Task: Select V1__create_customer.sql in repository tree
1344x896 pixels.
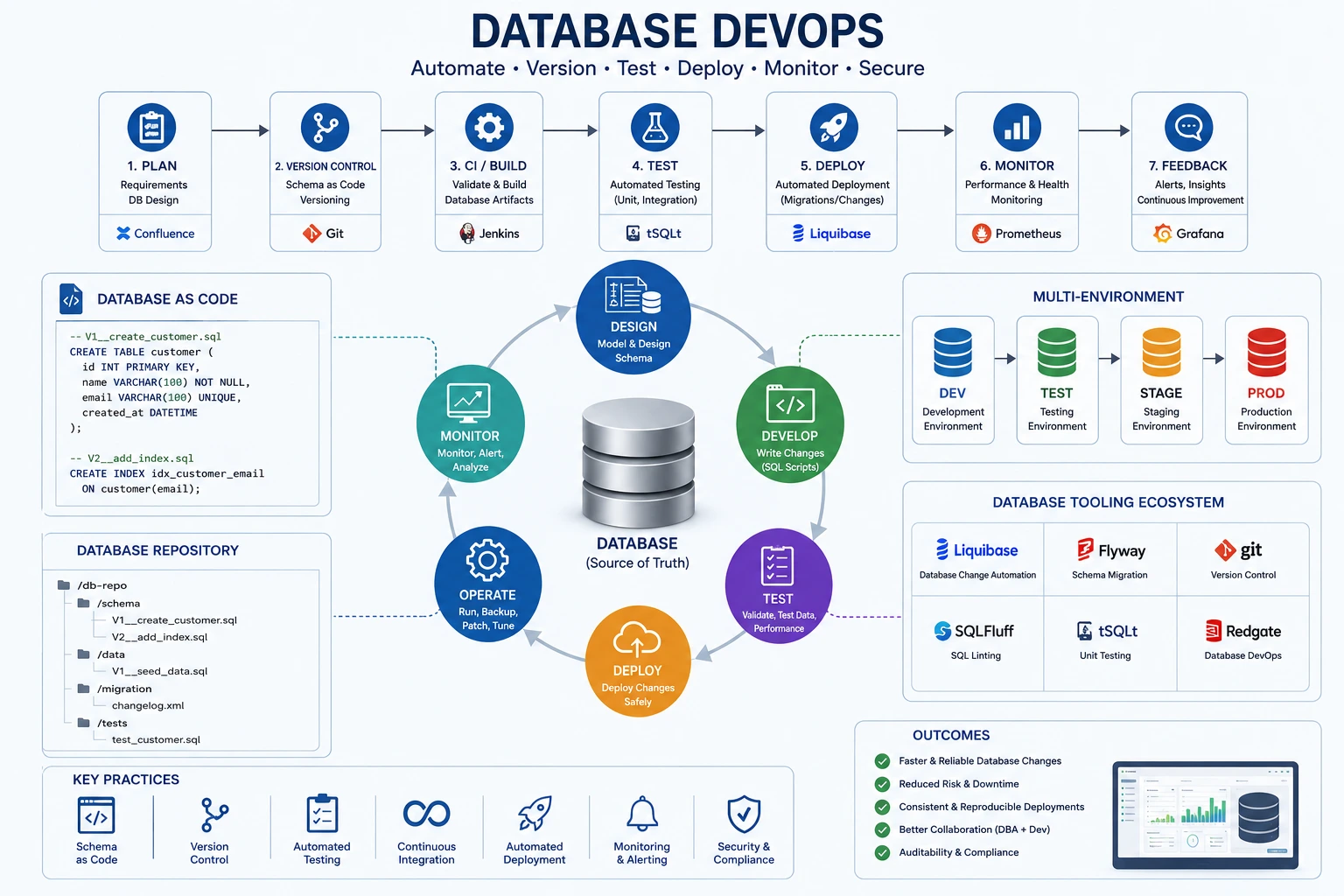Action: [174, 620]
